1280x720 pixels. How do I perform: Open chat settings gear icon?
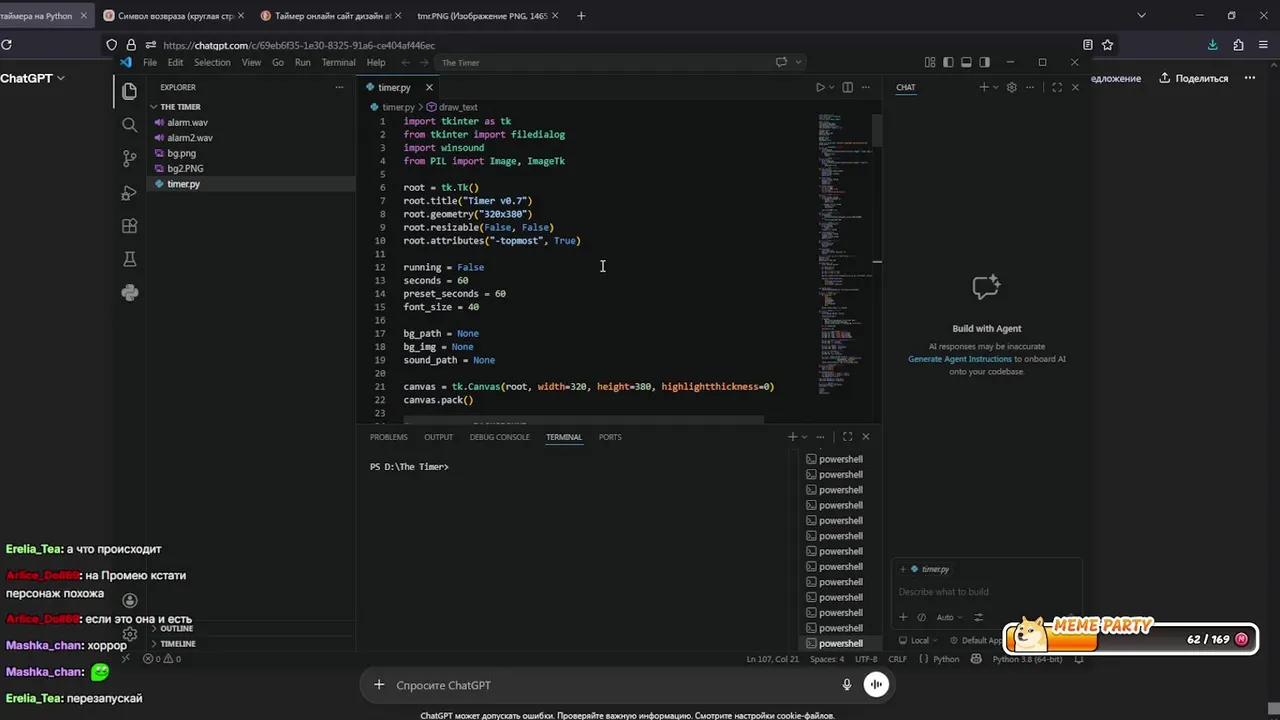pyautogui.click(x=1011, y=87)
